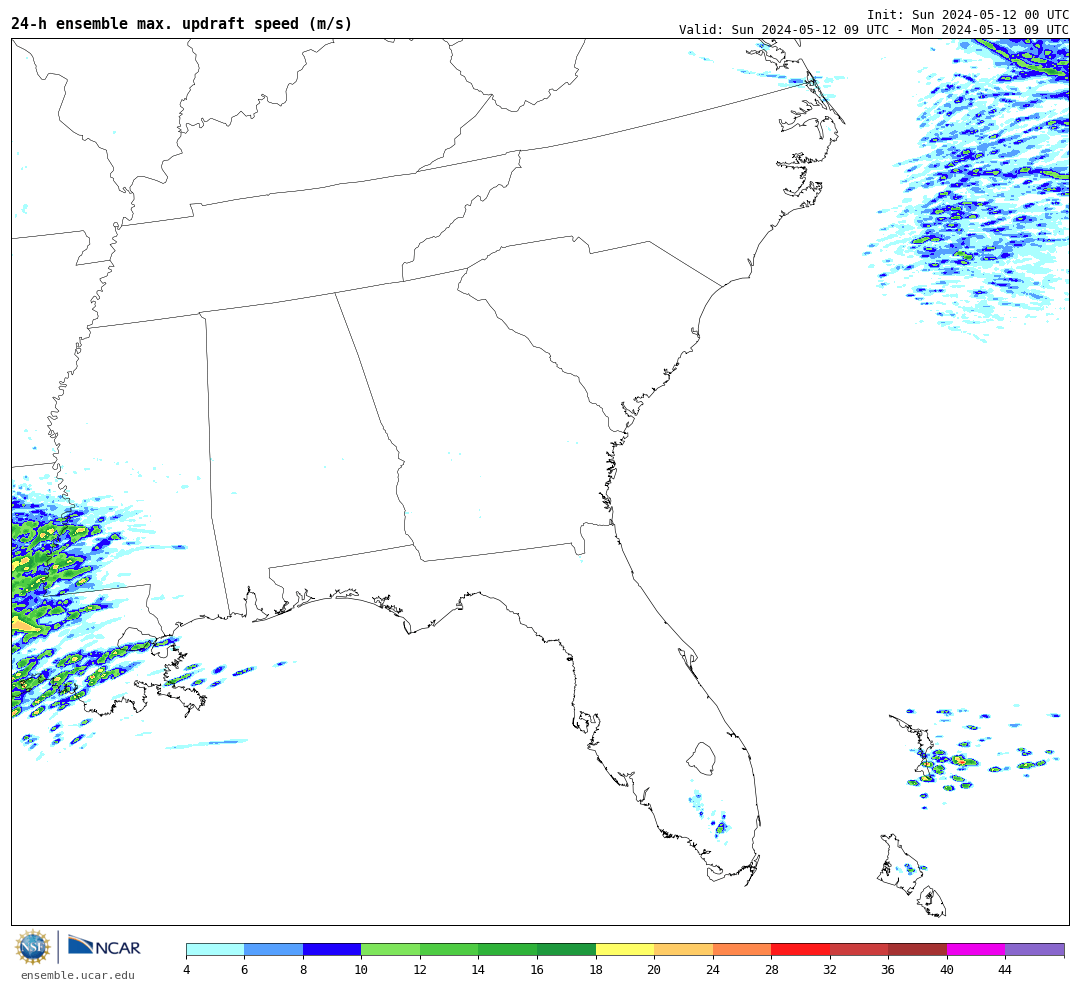Screen dimensions: 1080x988
Task: Click the colorbar label '4'
Action: pyautogui.click(x=186, y=969)
